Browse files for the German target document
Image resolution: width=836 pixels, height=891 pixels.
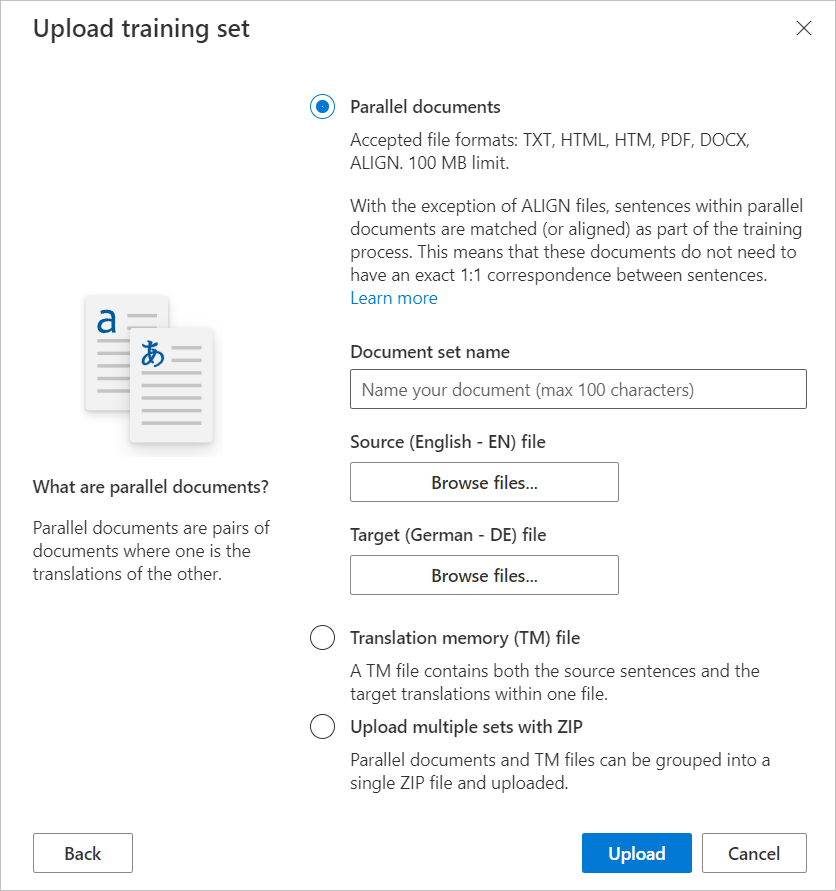484,575
